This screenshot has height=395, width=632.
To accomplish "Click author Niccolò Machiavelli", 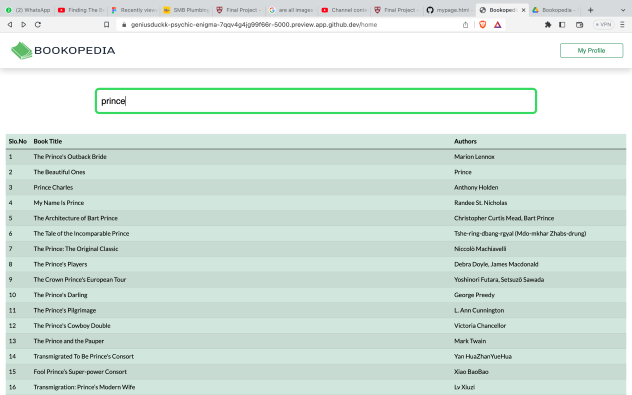I will 480,249.
